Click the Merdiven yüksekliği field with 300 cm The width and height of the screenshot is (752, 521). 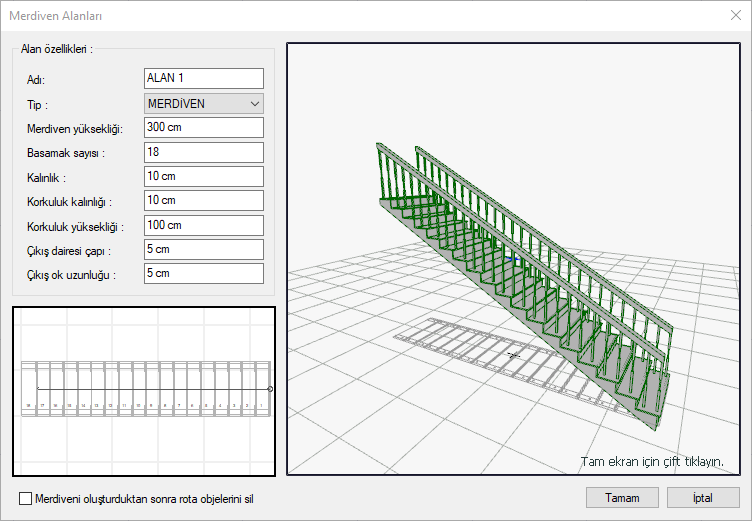[x=203, y=127]
